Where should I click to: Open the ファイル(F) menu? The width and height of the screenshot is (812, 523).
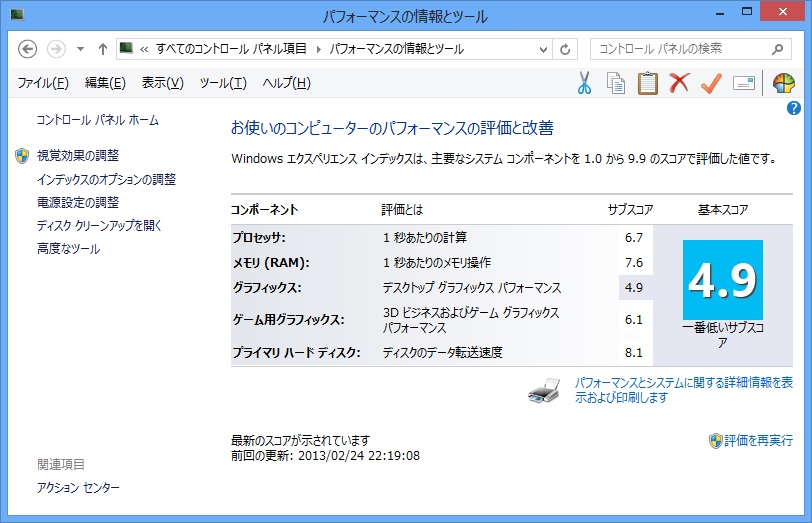(43, 83)
